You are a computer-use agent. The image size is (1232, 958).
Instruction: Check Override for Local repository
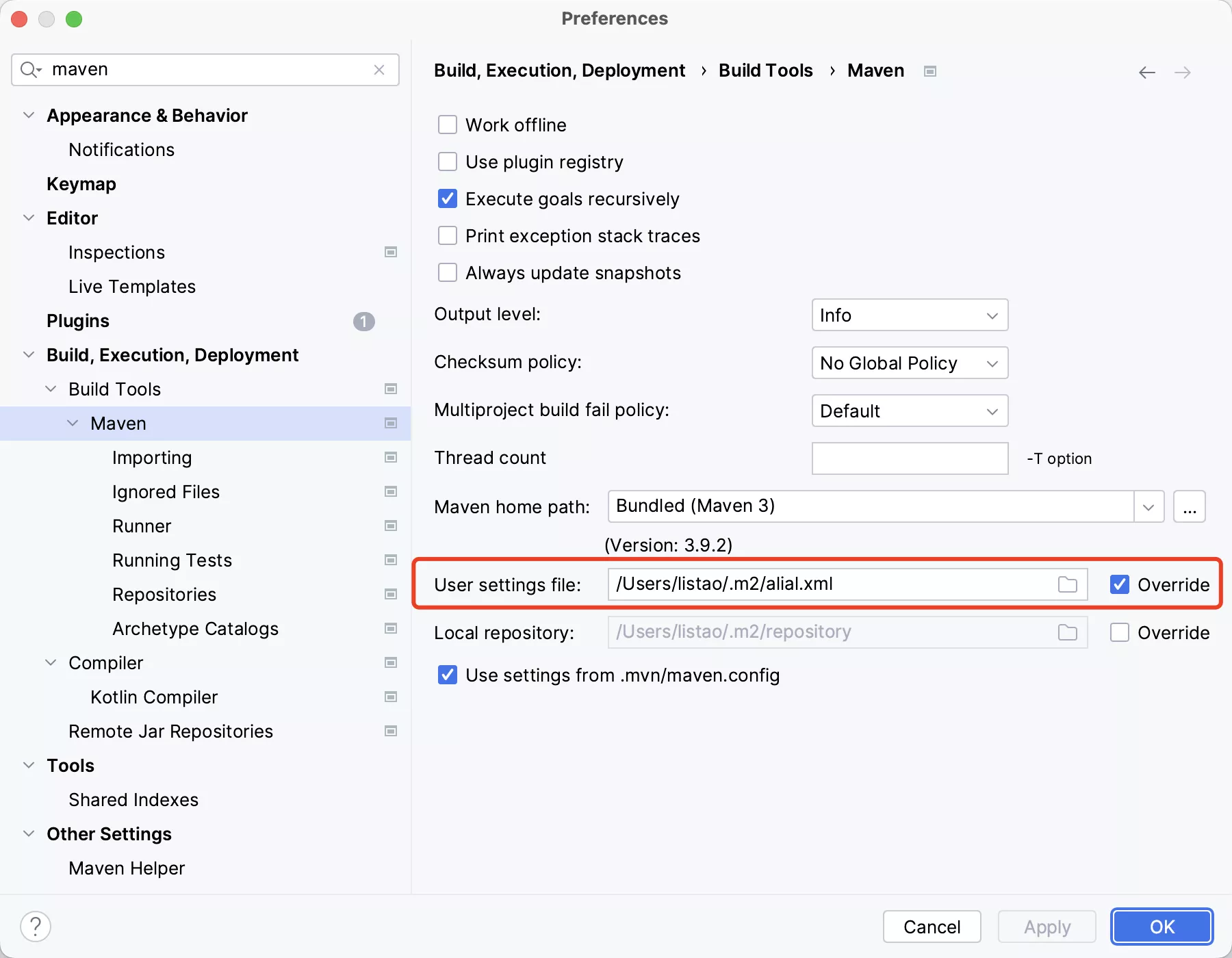click(1120, 632)
